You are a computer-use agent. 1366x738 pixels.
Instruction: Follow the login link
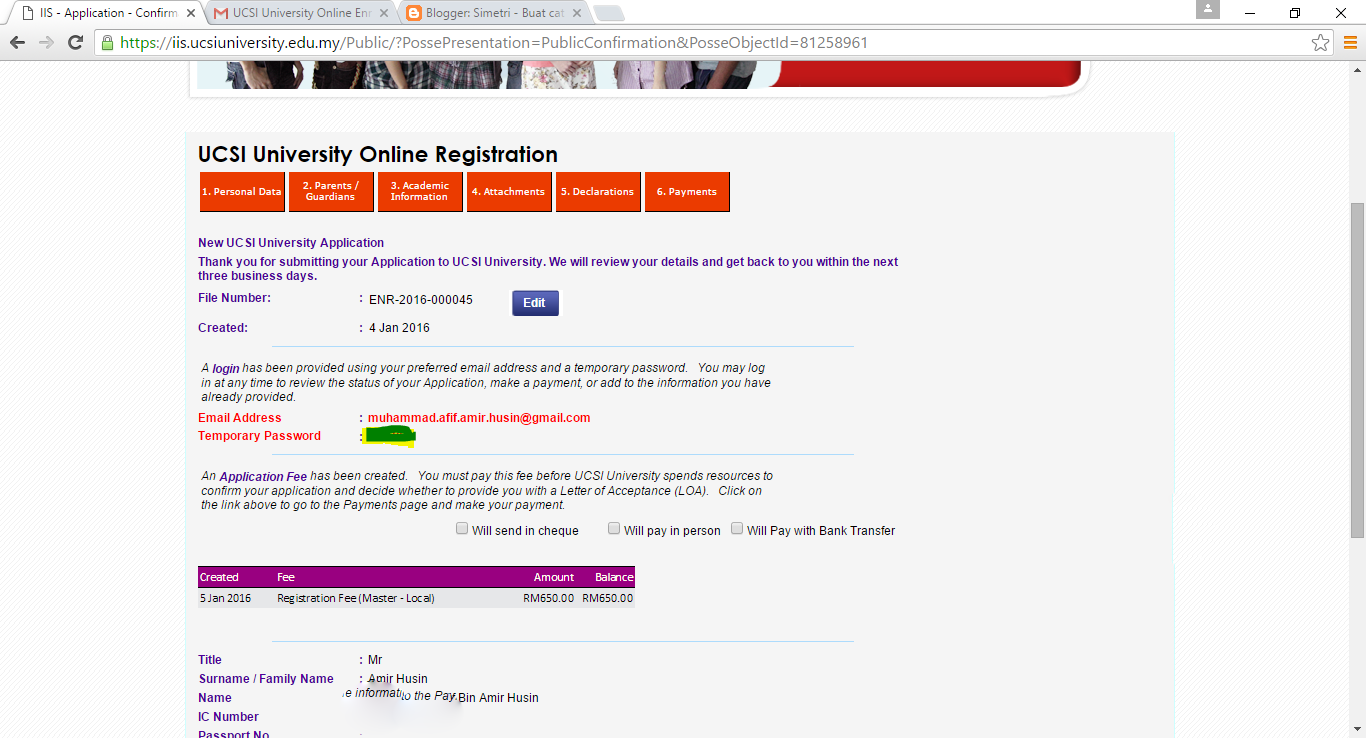(x=226, y=369)
